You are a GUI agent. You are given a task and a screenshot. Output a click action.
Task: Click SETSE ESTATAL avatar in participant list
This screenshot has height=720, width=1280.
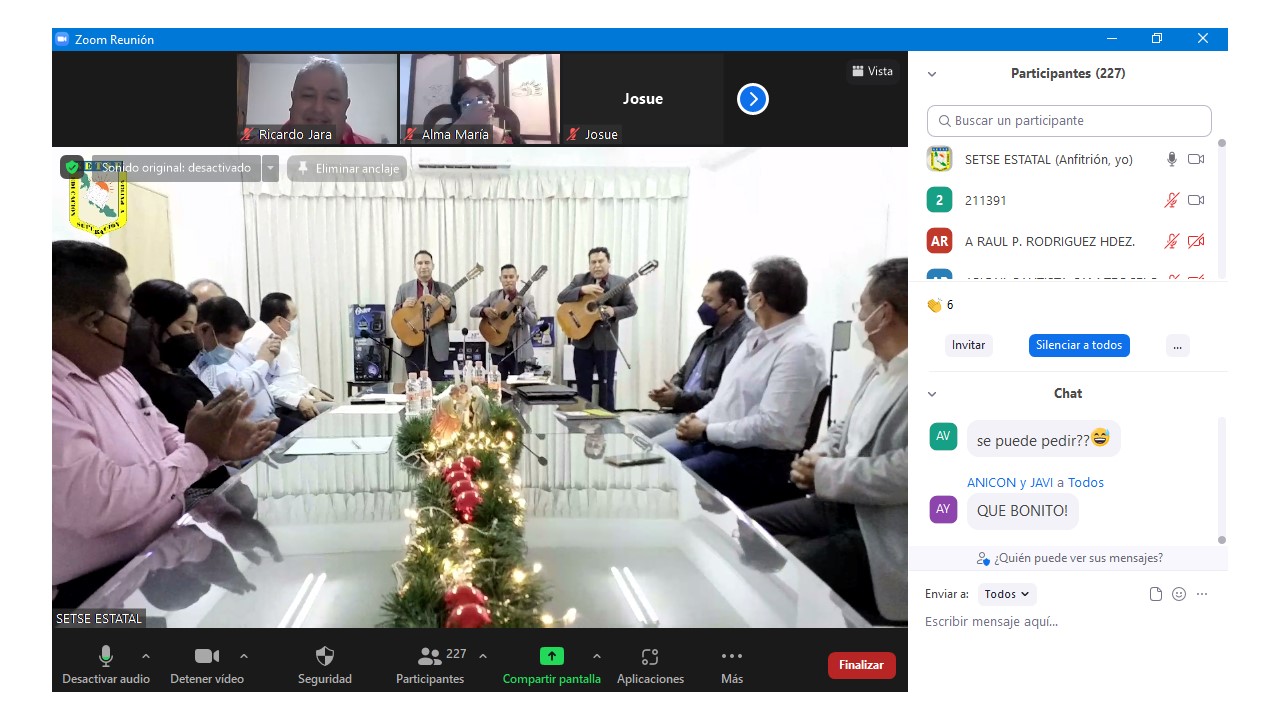(x=939, y=159)
